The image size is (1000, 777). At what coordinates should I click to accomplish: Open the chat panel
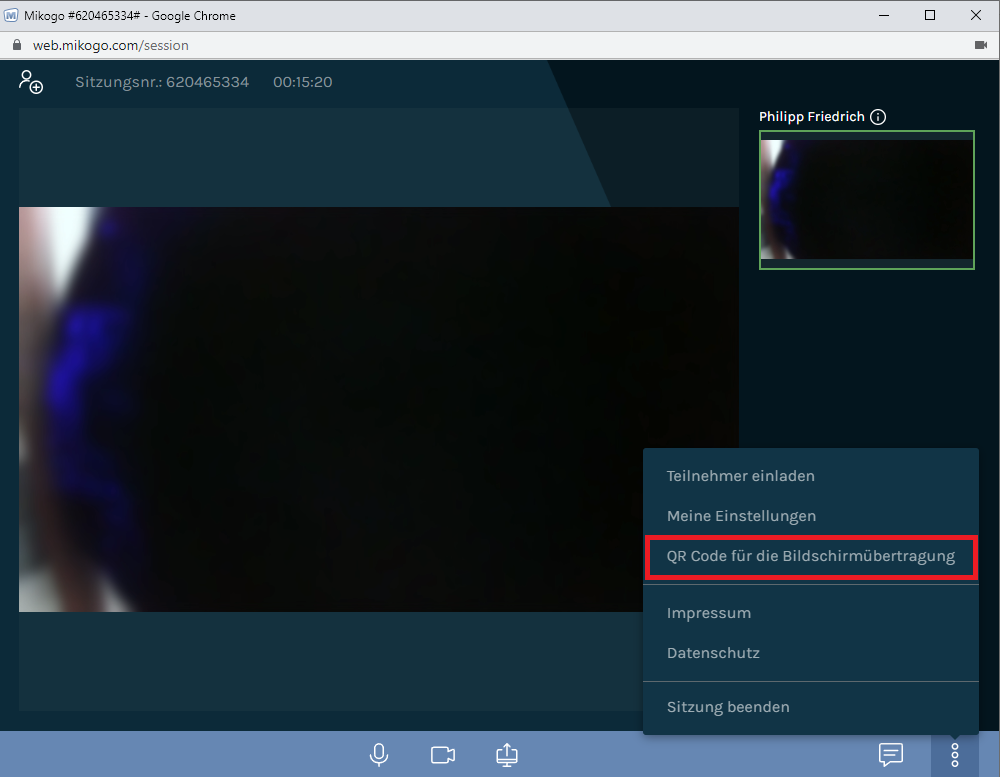(x=891, y=755)
